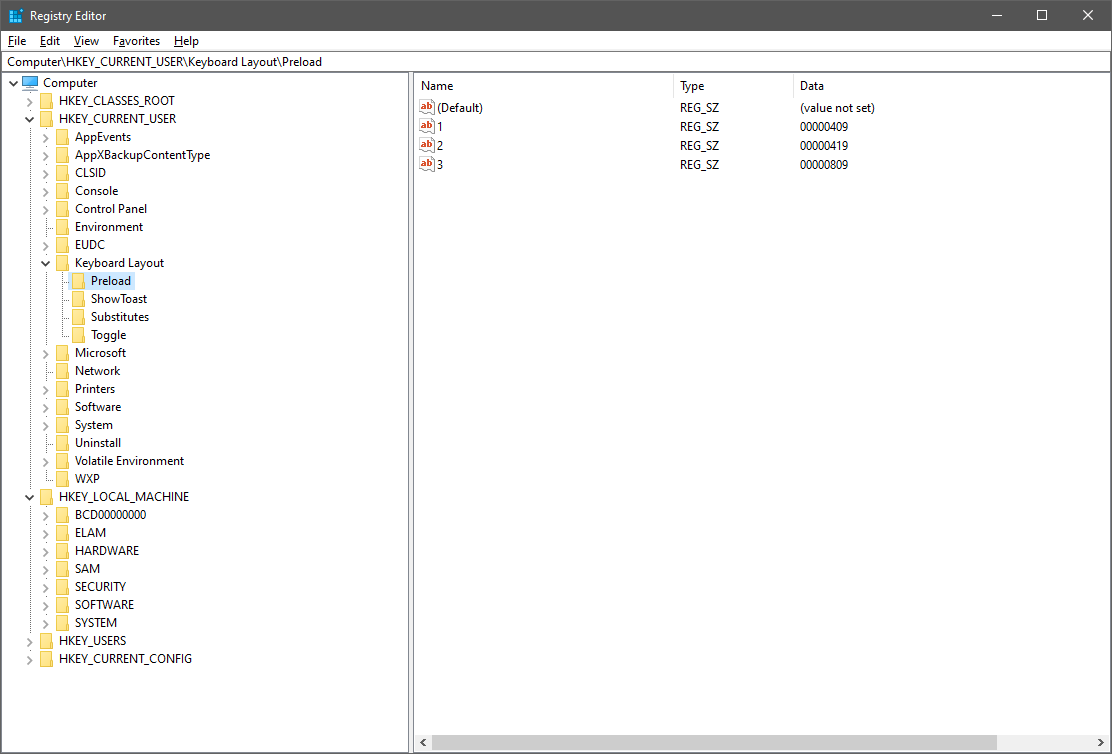This screenshot has height=754, width=1112.
Task: Click the HKEY_CLASSES_ROOT folder icon
Action: (x=47, y=101)
